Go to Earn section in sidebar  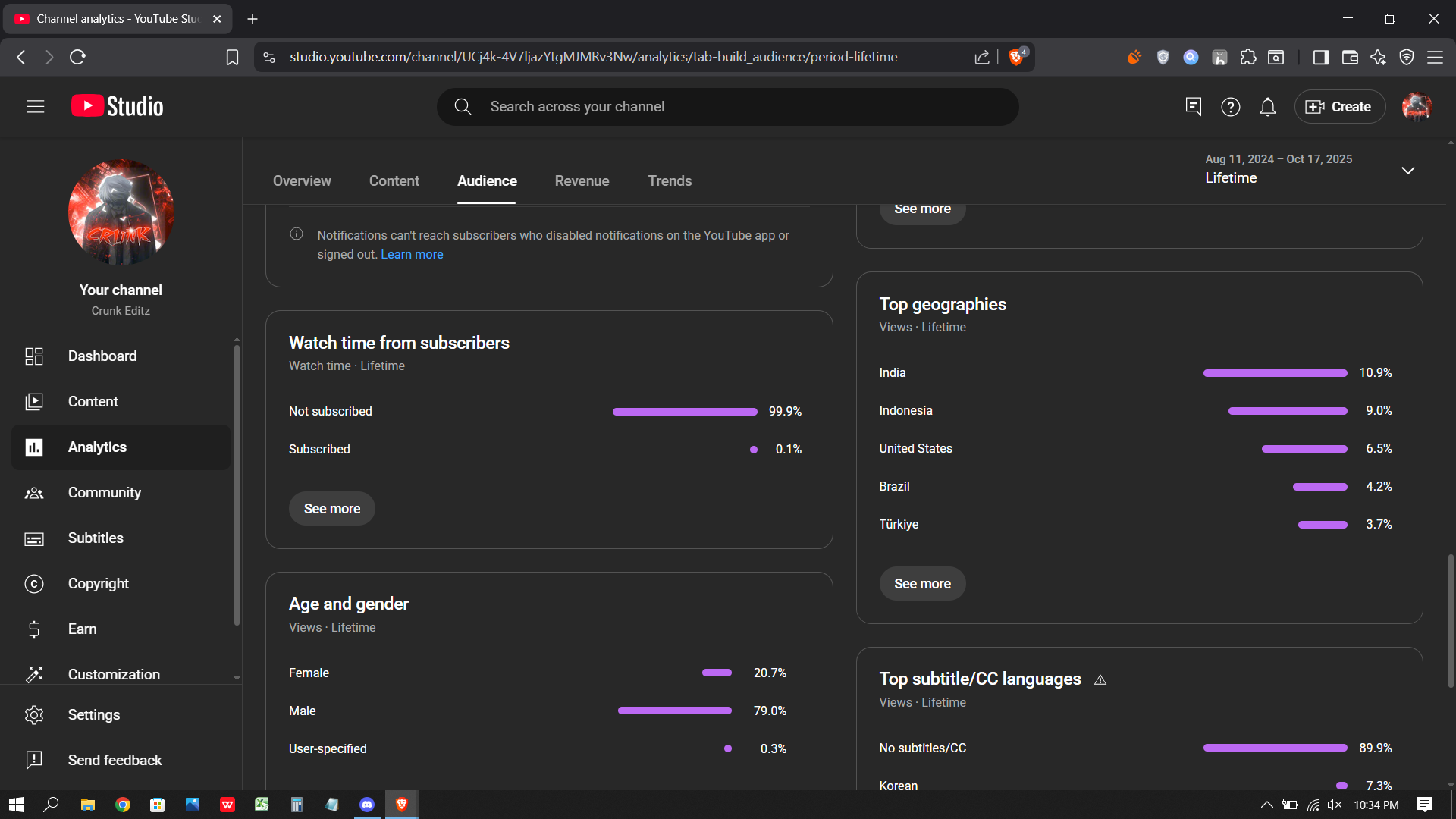point(82,629)
